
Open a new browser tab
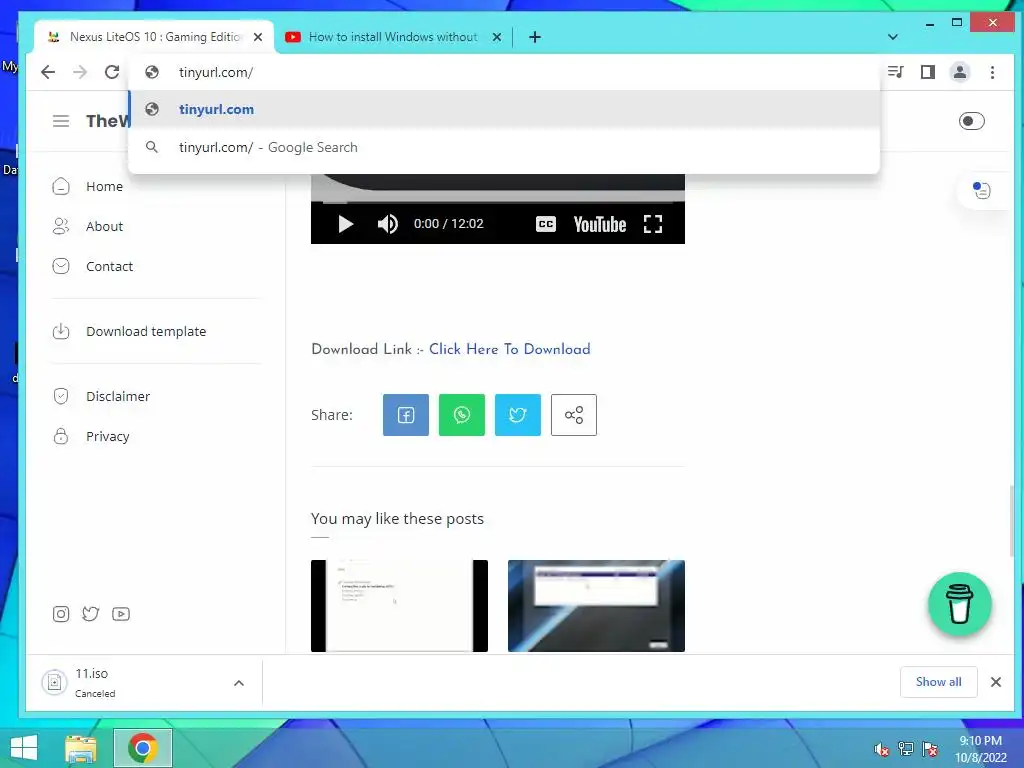pyautogui.click(x=535, y=37)
